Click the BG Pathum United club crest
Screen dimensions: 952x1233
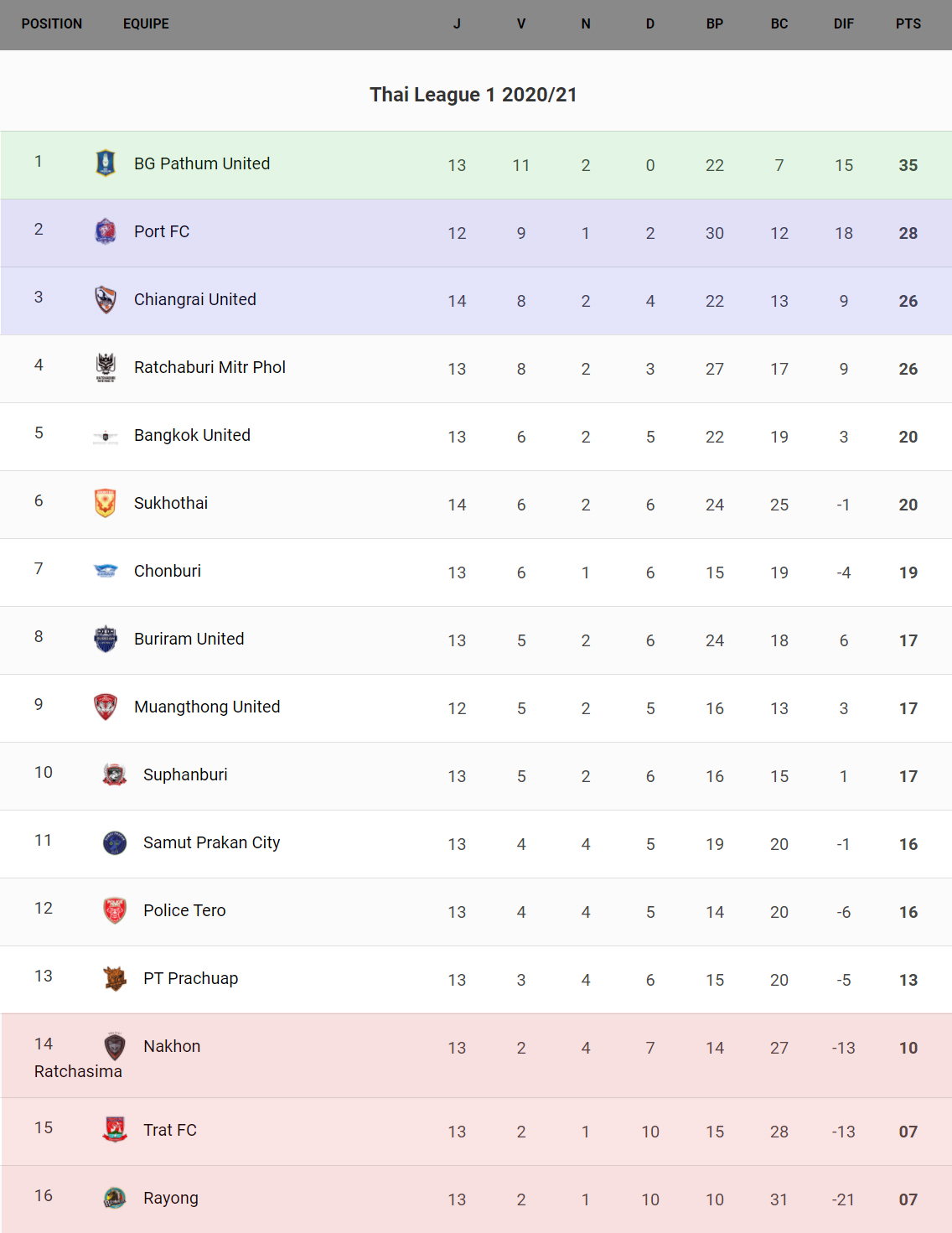coord(106,163)
